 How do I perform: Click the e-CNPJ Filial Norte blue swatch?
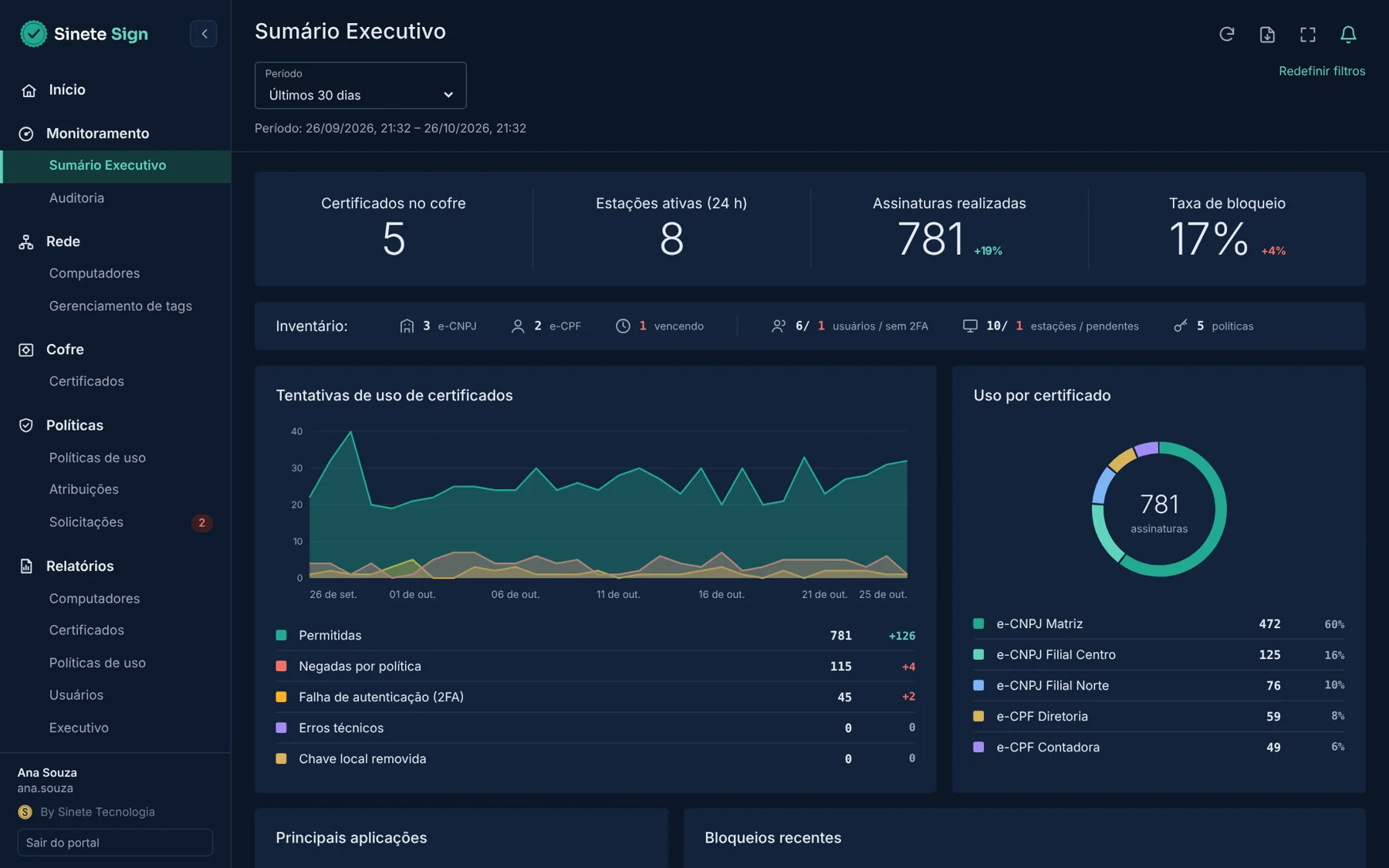click(978, 685)
